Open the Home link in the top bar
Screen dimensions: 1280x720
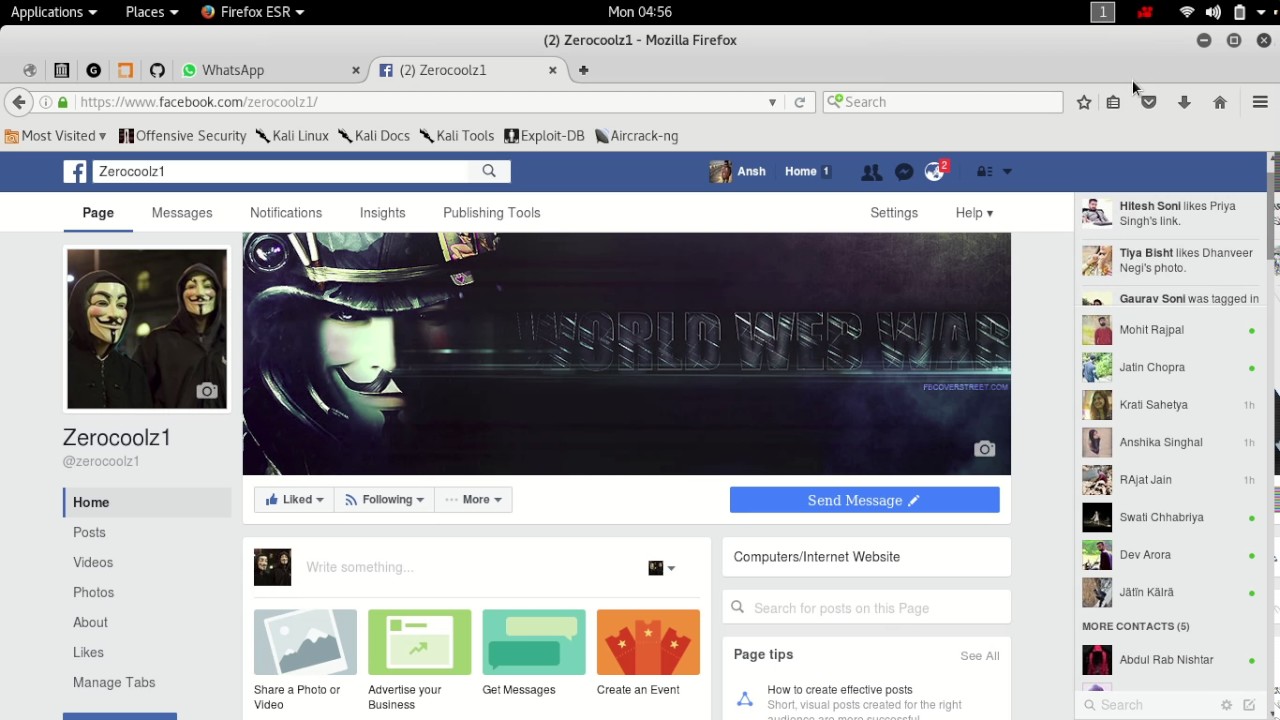tap(801, 172)
